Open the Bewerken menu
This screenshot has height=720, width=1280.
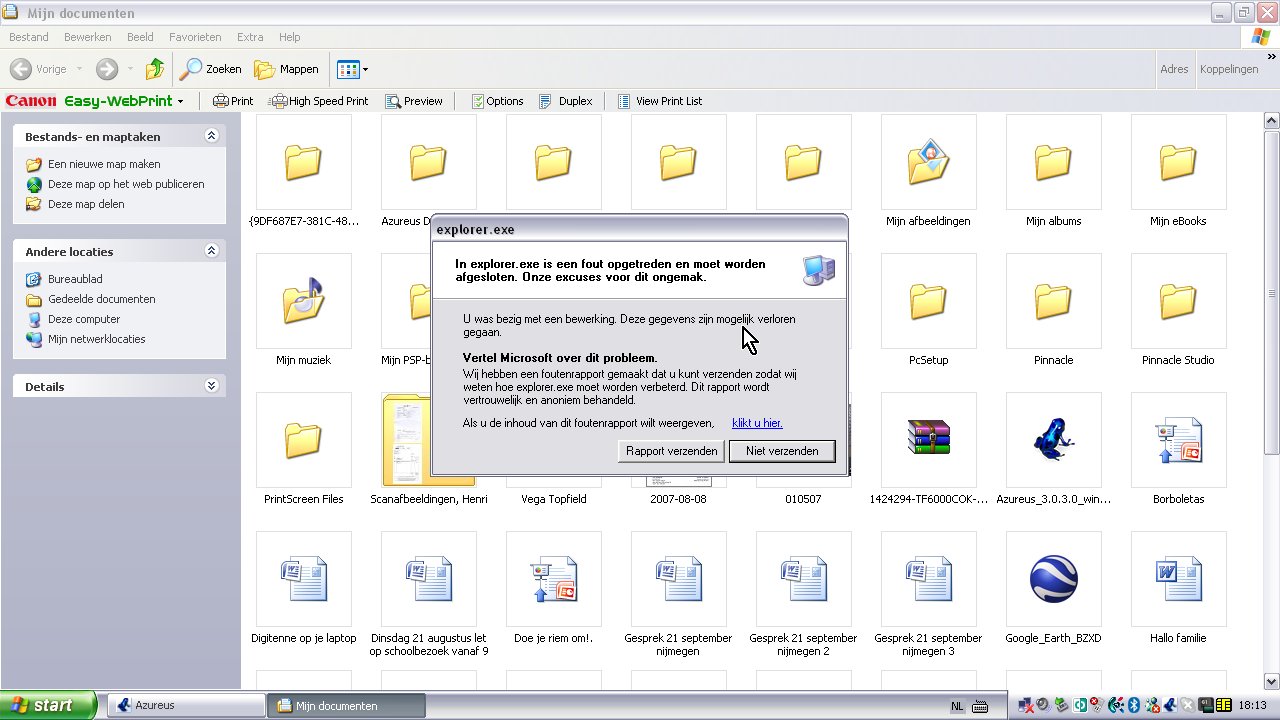click(88, 37)
